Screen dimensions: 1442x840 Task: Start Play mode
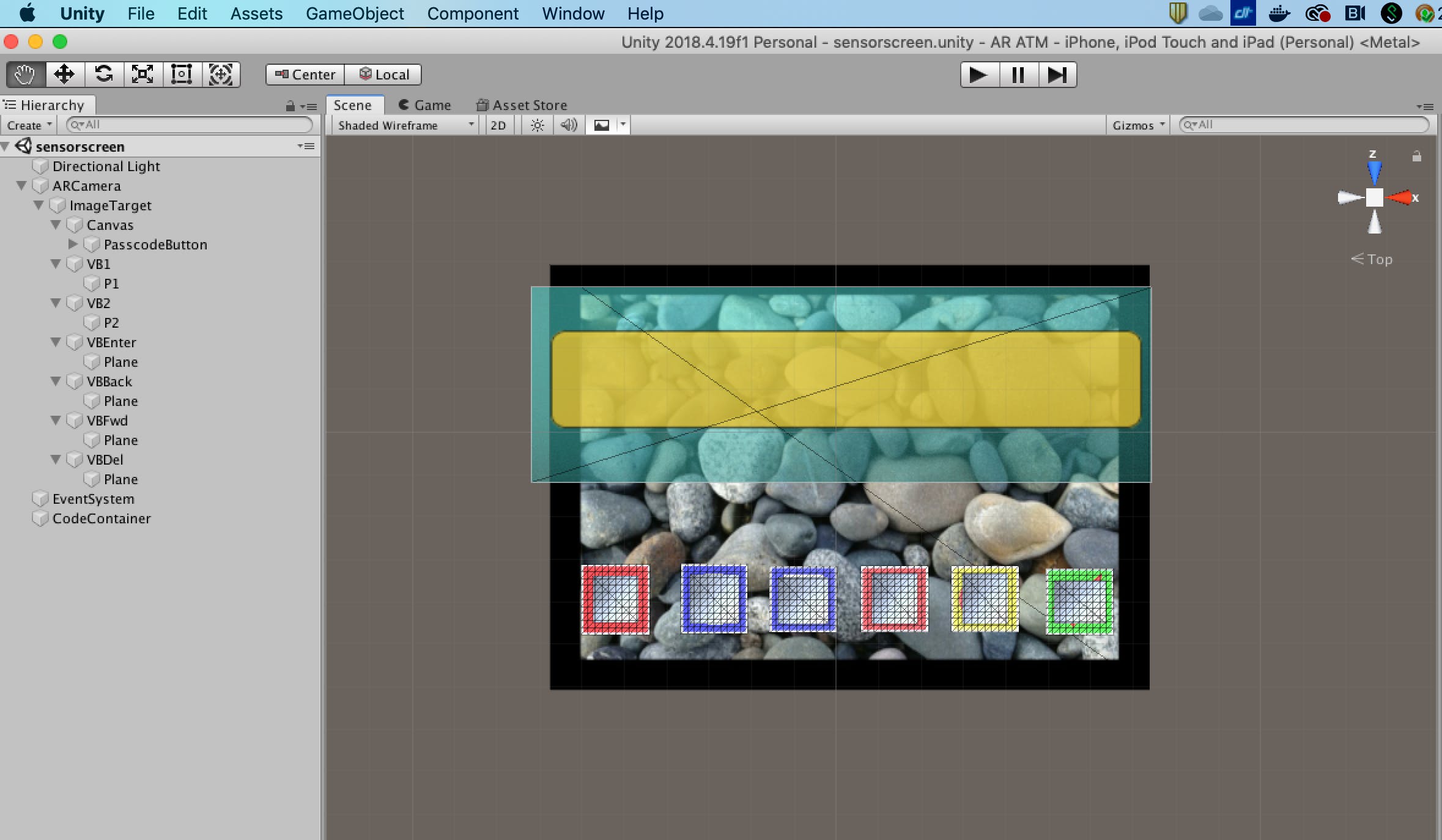click(x=980, y=75)
